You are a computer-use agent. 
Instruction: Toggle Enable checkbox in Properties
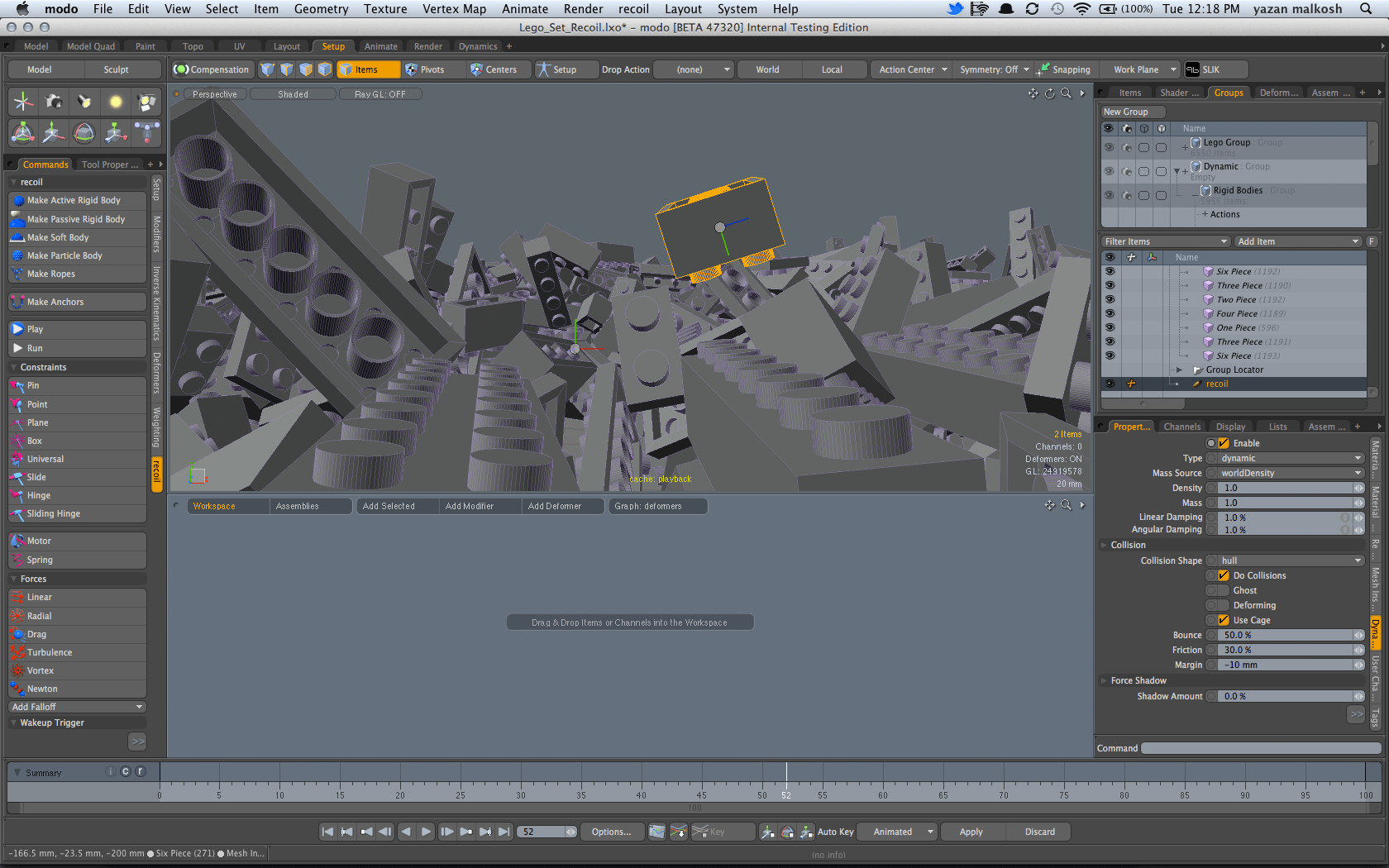tap(1224, 443)
